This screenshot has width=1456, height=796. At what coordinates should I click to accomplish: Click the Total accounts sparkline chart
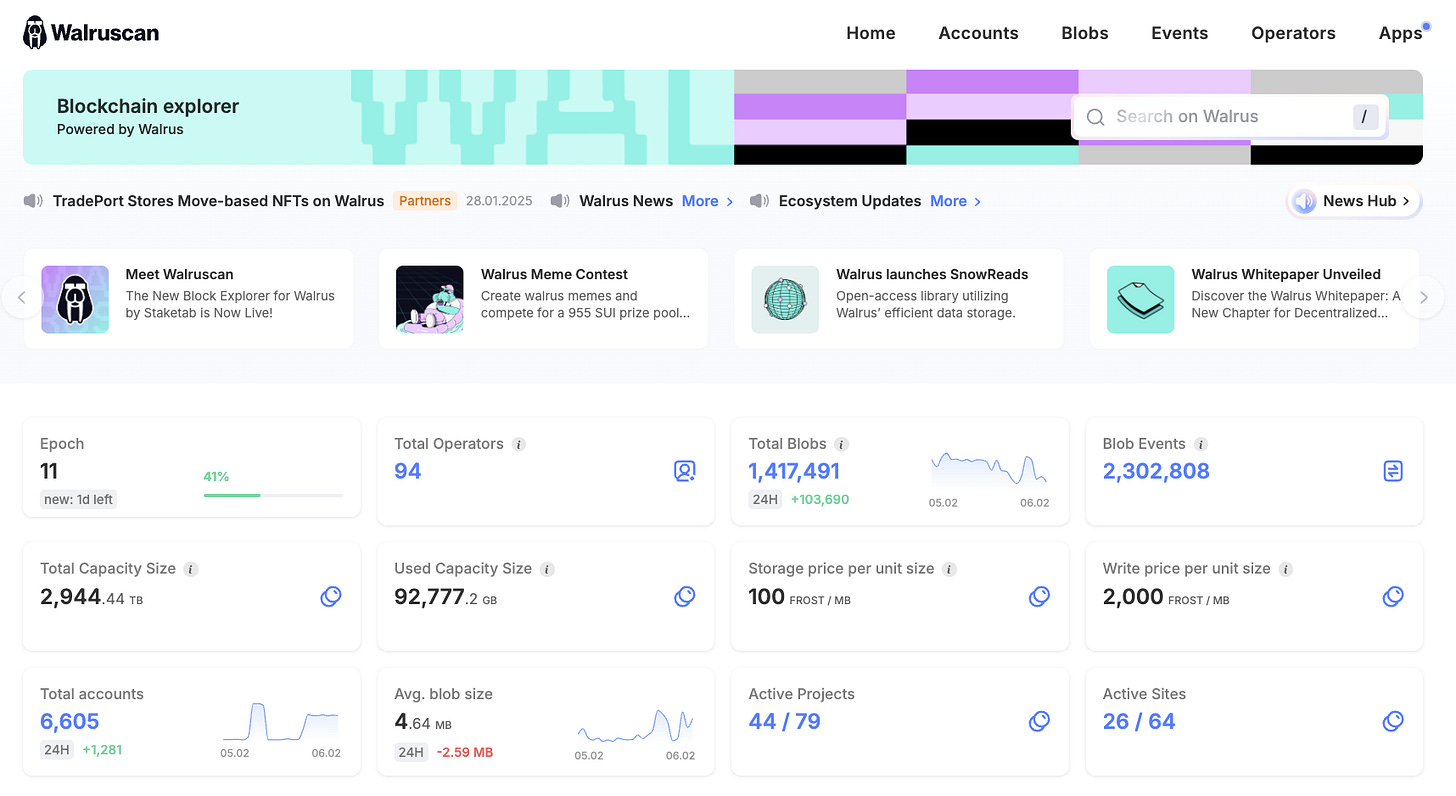(x=281, y=722)
